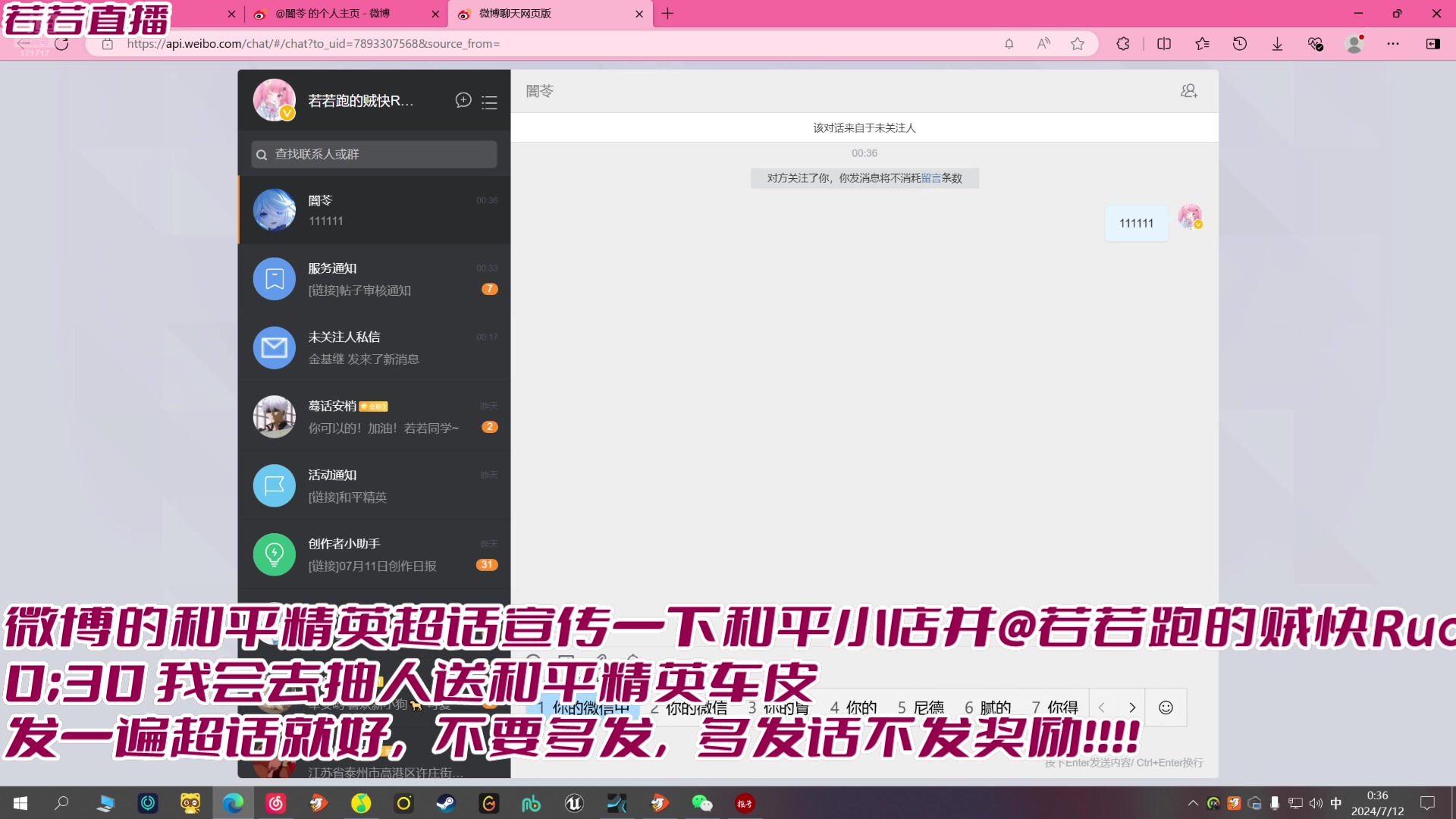Image resolution: width=1456 pixels, height=819 pixels.
Task: Open browser profile avatar
Action: tap(1354, 44)
